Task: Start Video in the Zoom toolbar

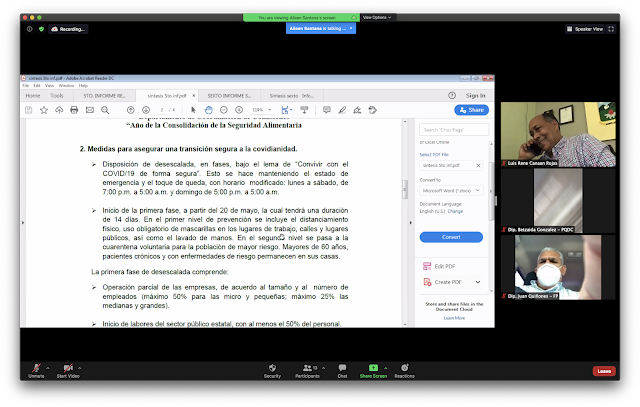Action: pyautogui.click(x=68, y=370)
